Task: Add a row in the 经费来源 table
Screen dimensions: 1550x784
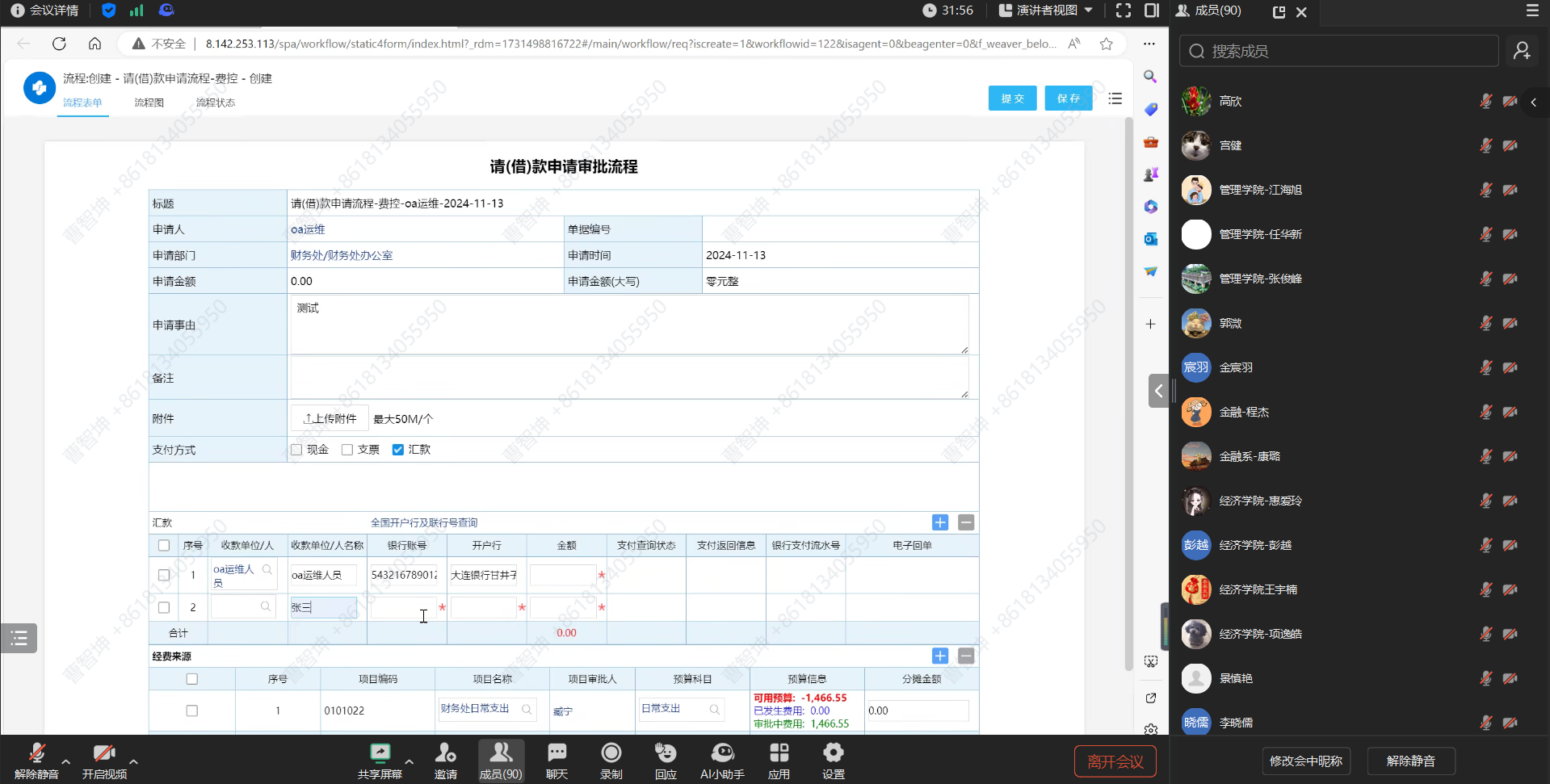Action: pos(940,656)
